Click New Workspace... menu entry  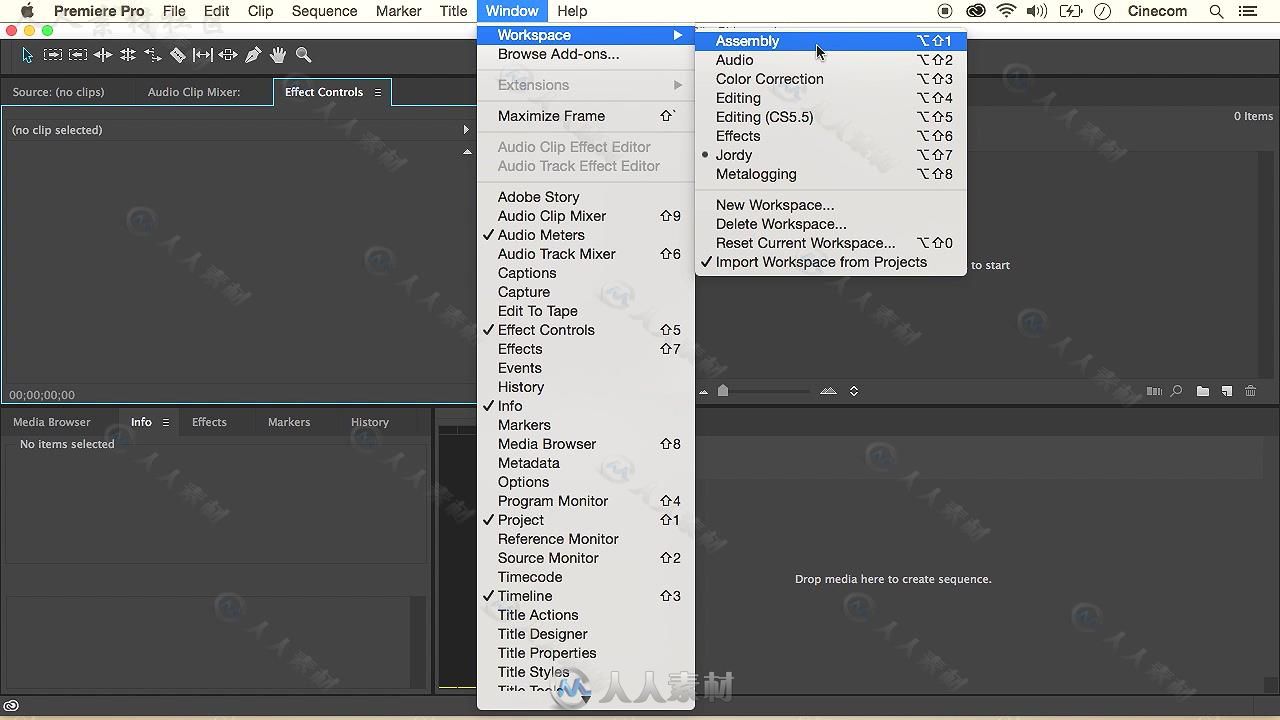[x=831, y=205]
